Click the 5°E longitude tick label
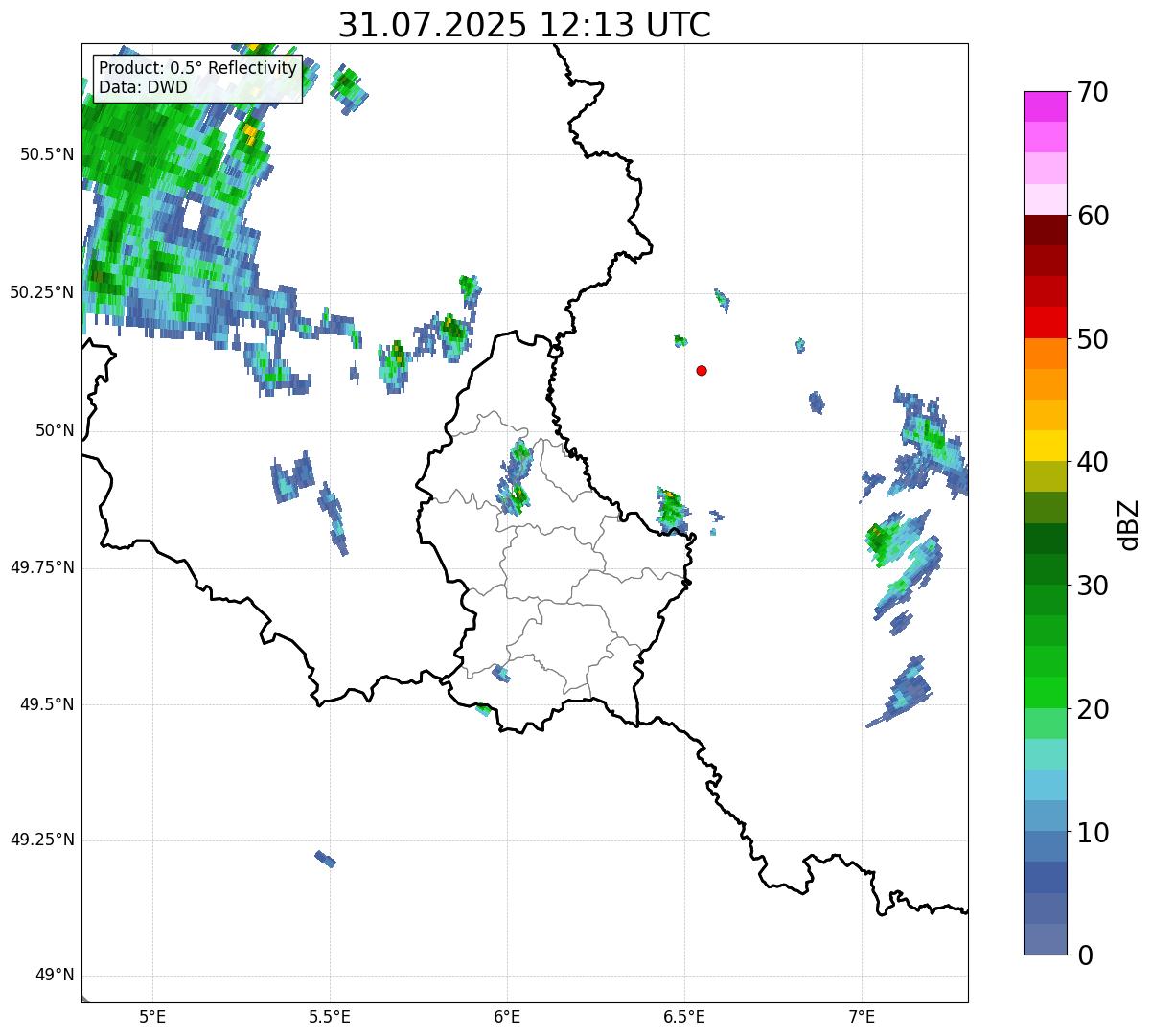This screenshot has height=1036, width=1152. [x=152, y=1016]
